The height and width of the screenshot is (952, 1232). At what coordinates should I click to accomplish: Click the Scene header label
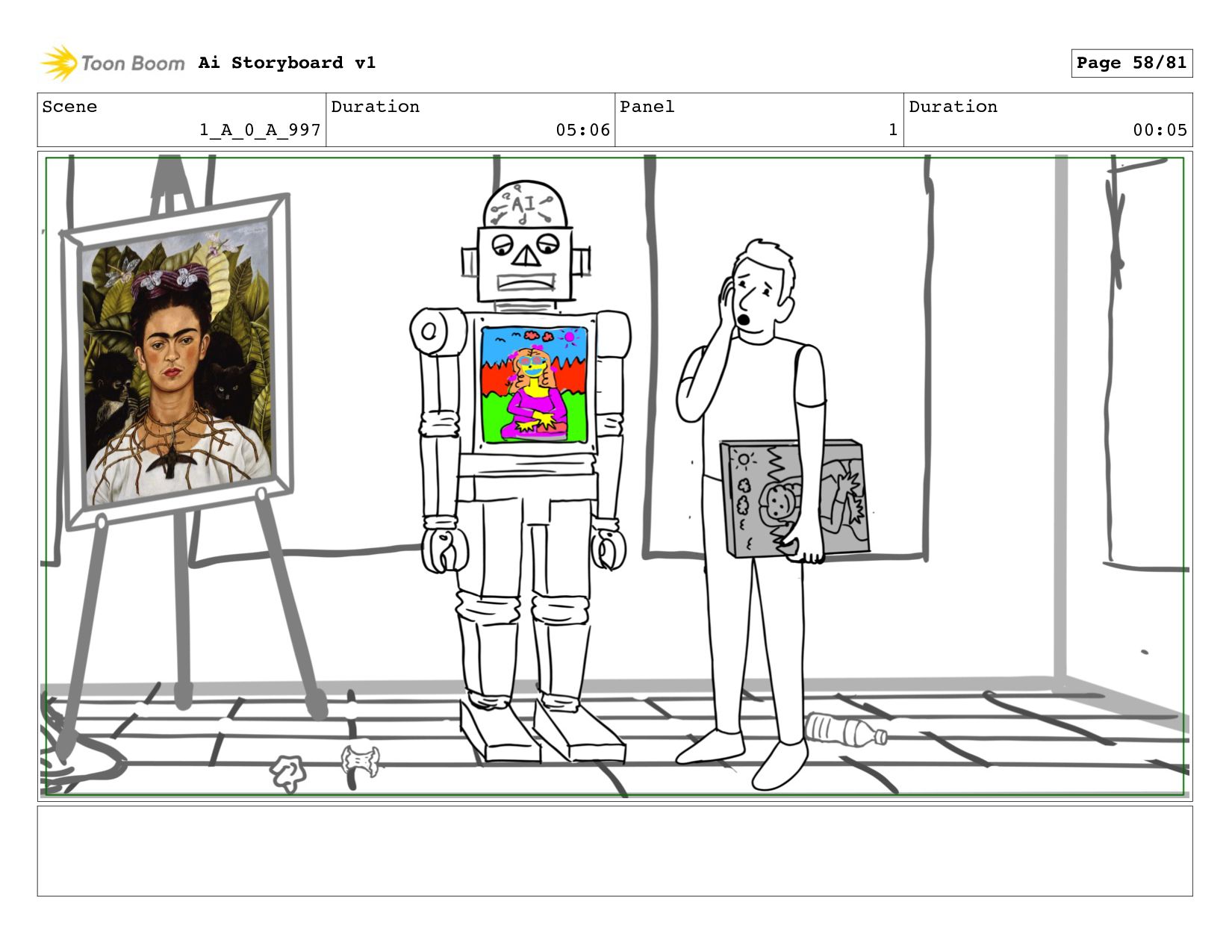pos(69,107)
